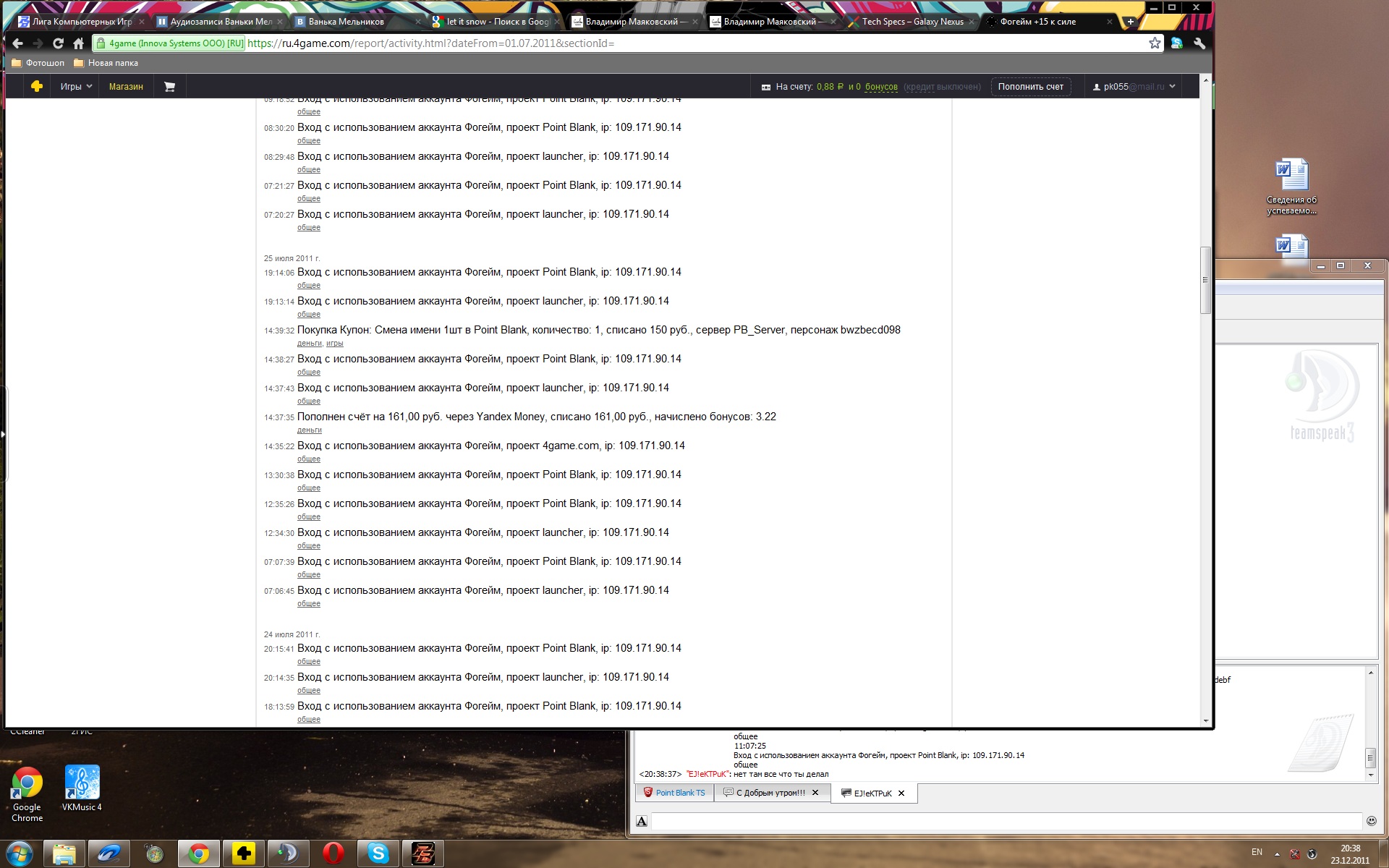The width and height of the screenshot is (1389, 868).
Task: Bookmark this page with the star icon
Action: coord(1155,43)
